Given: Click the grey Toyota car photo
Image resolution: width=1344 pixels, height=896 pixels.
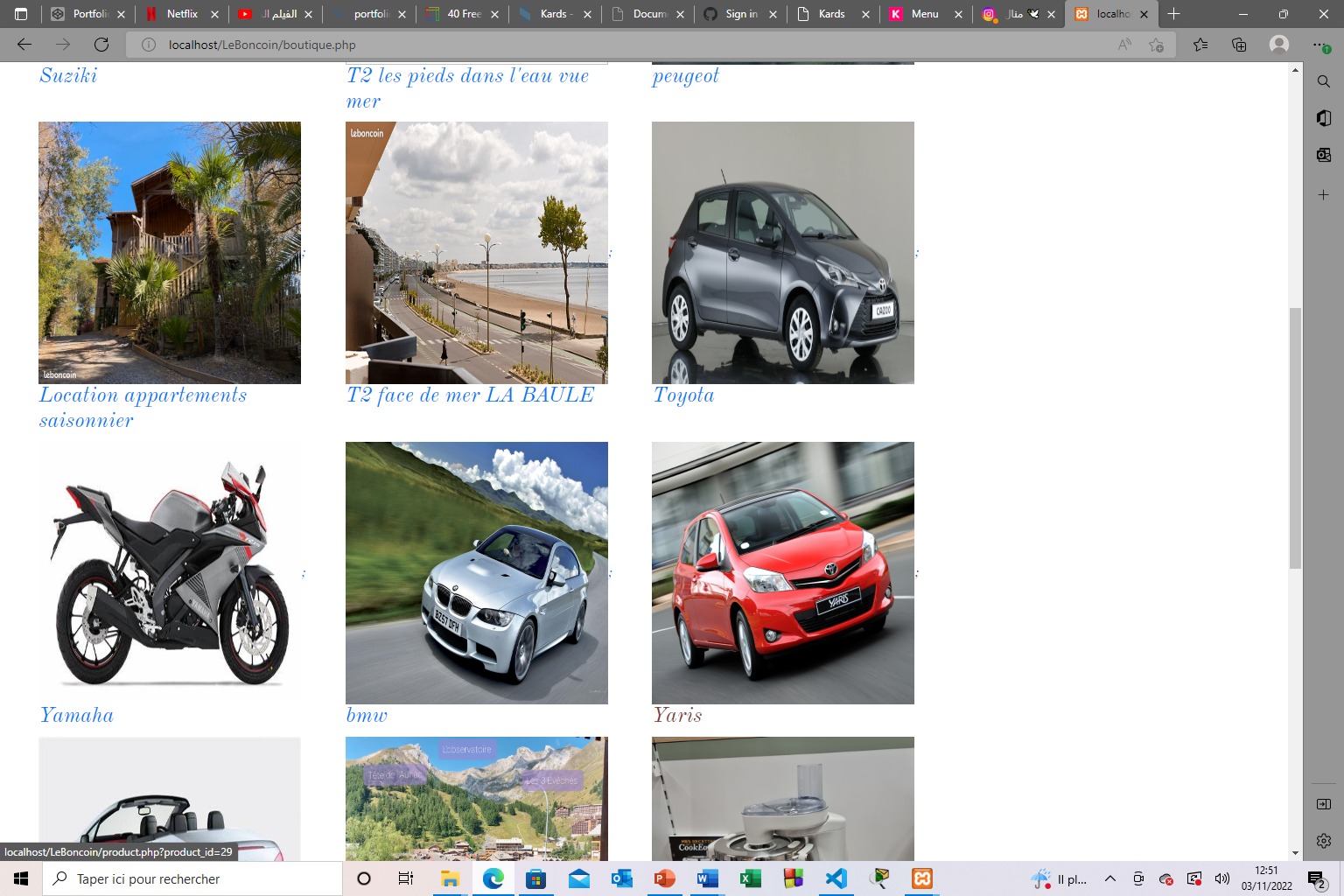Looking at the screenshot, I should (x=783, y=253).
